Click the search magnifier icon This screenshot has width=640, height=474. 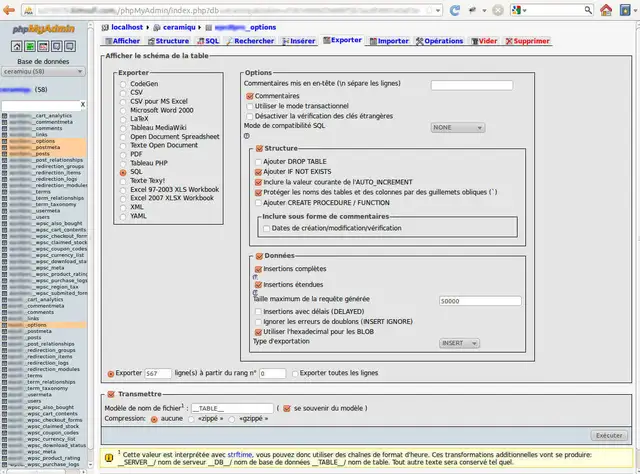[x=588, y=10]
